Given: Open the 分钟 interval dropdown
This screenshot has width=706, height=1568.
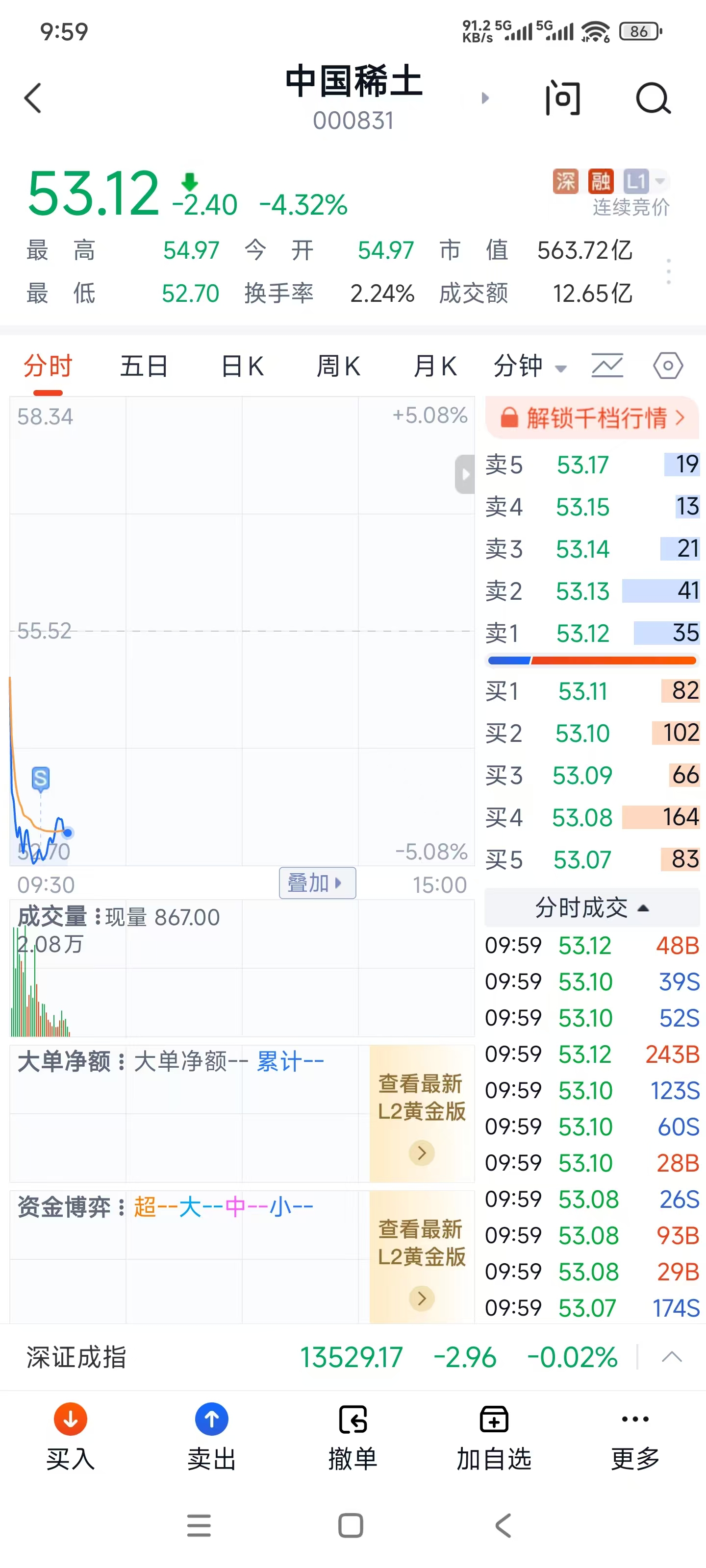Looking at the screenshot, I should click(530, 367).
